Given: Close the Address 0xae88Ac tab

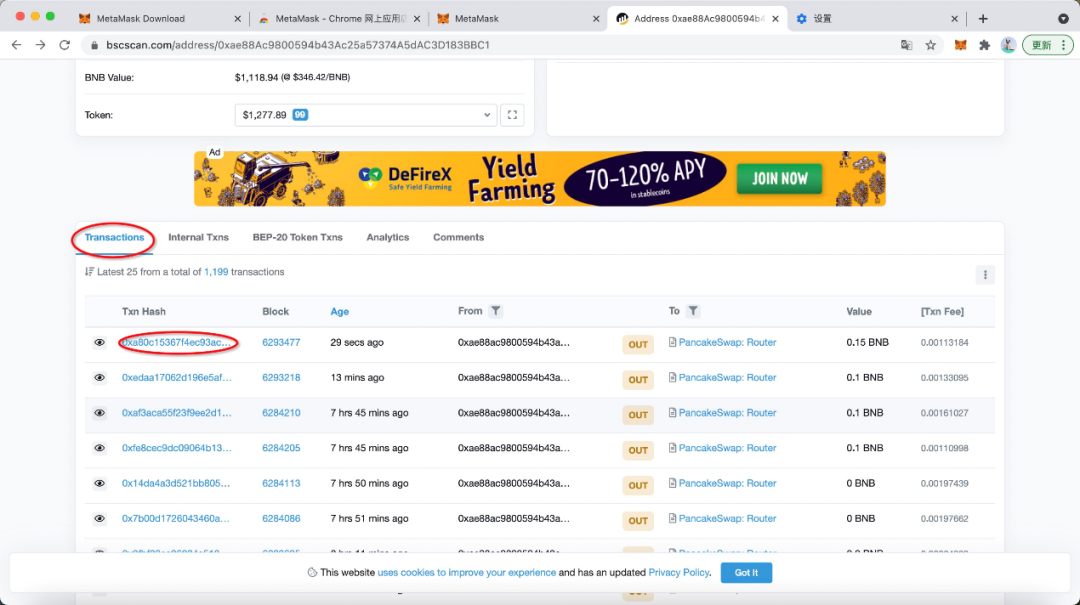Looking at the screenshot, I should [x=776, y=19].
